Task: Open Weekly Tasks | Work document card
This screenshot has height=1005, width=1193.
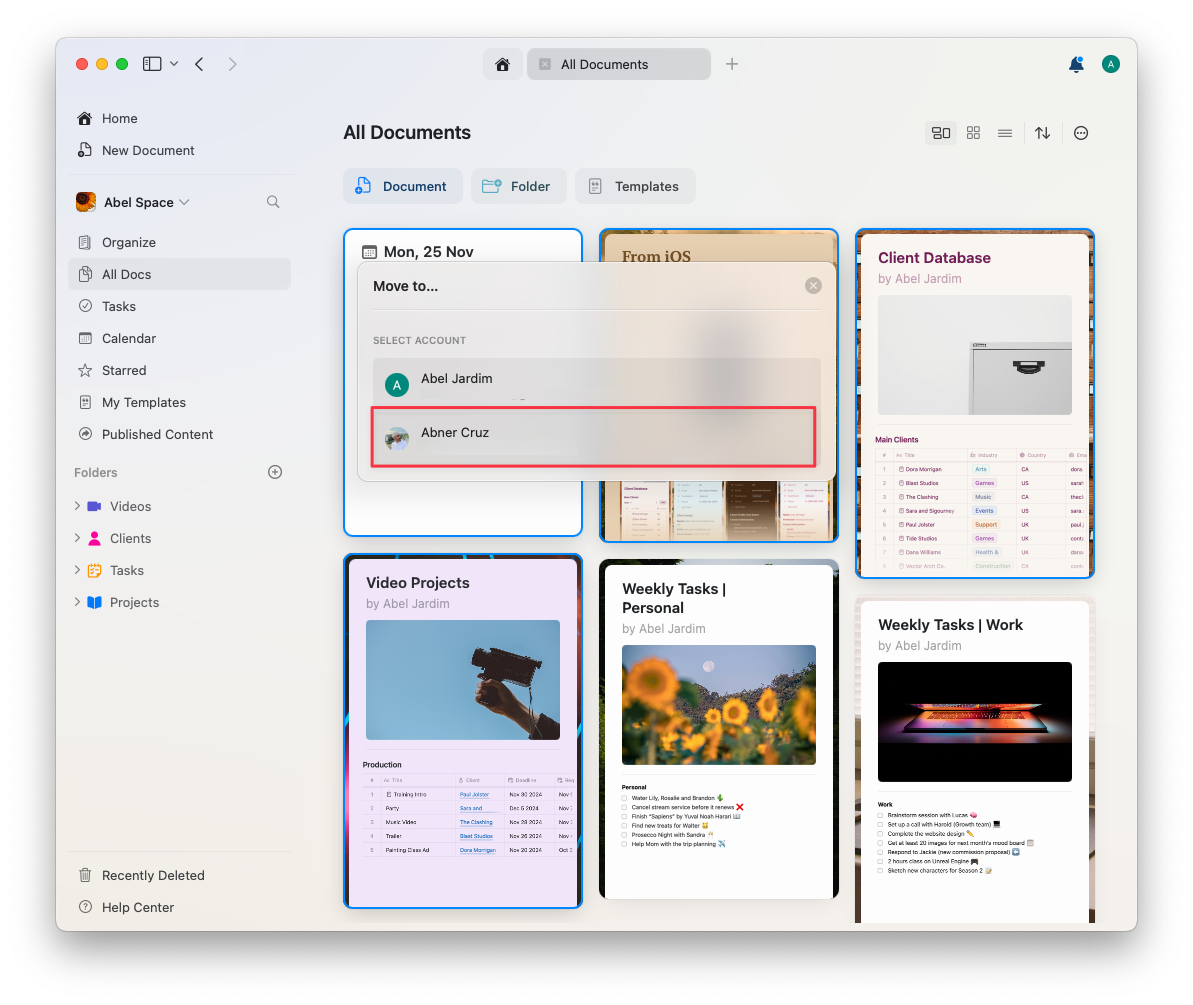Action: pos(975,759)
